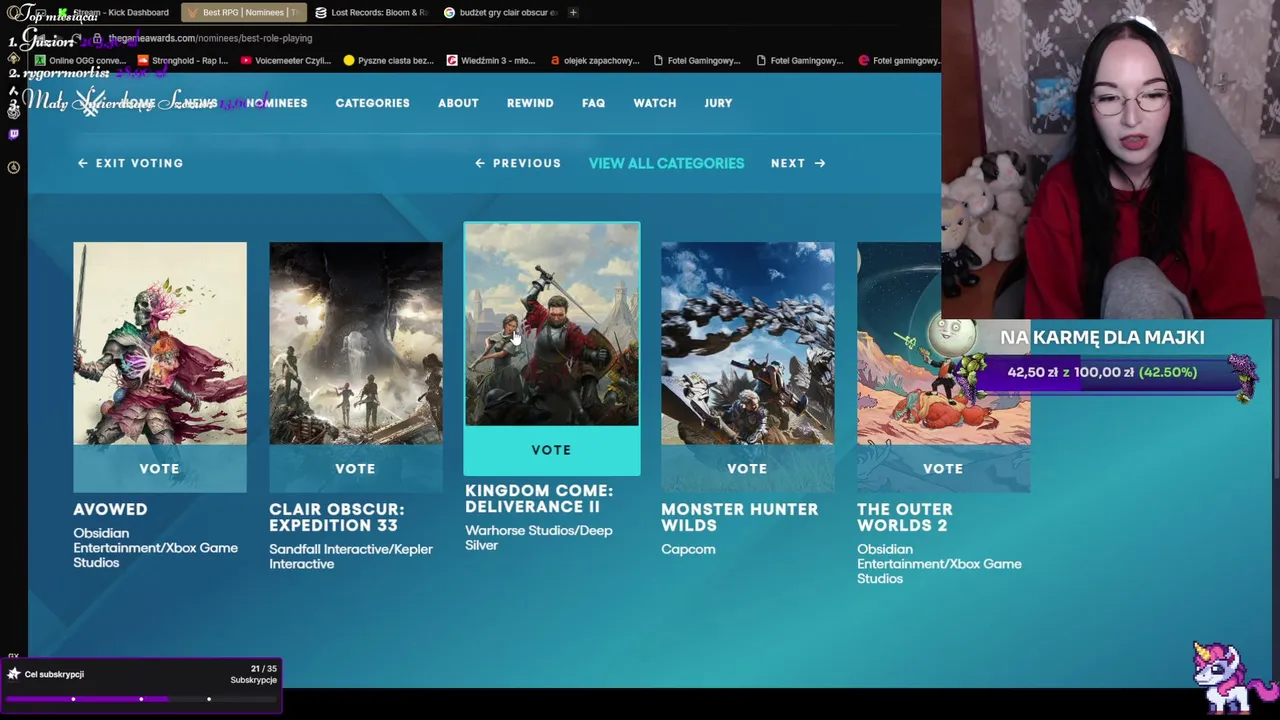The image size is (1280, 720).
Task: Click the arrow icon beside NEXT
Action: [x=819, y=163]
